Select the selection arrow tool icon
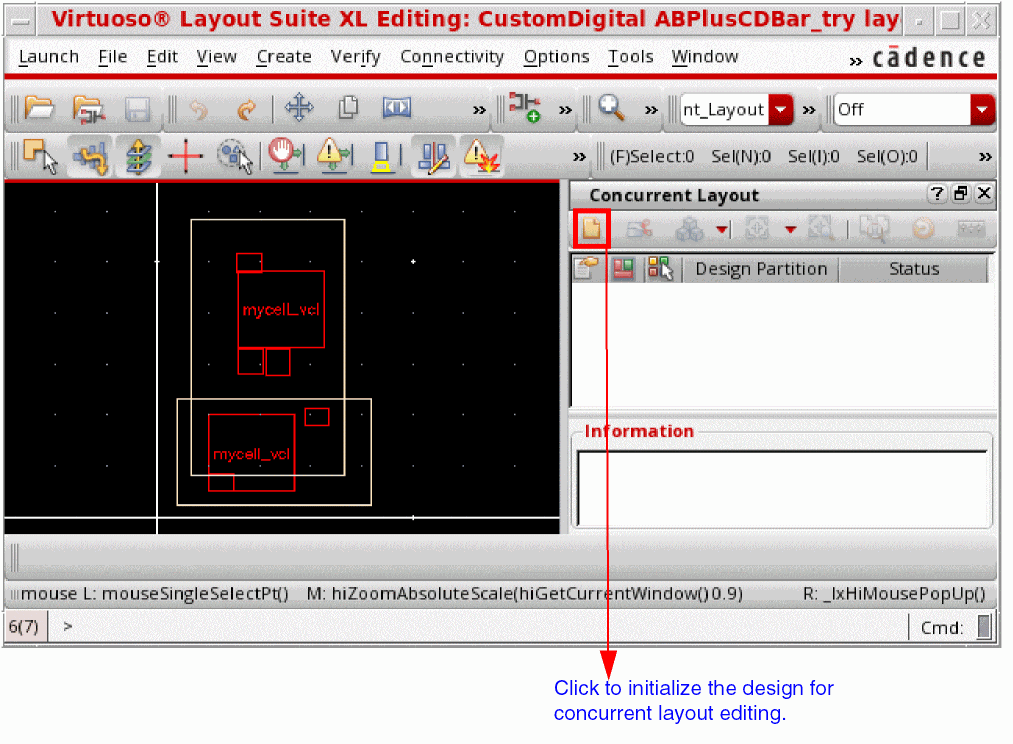 (41, 156)
